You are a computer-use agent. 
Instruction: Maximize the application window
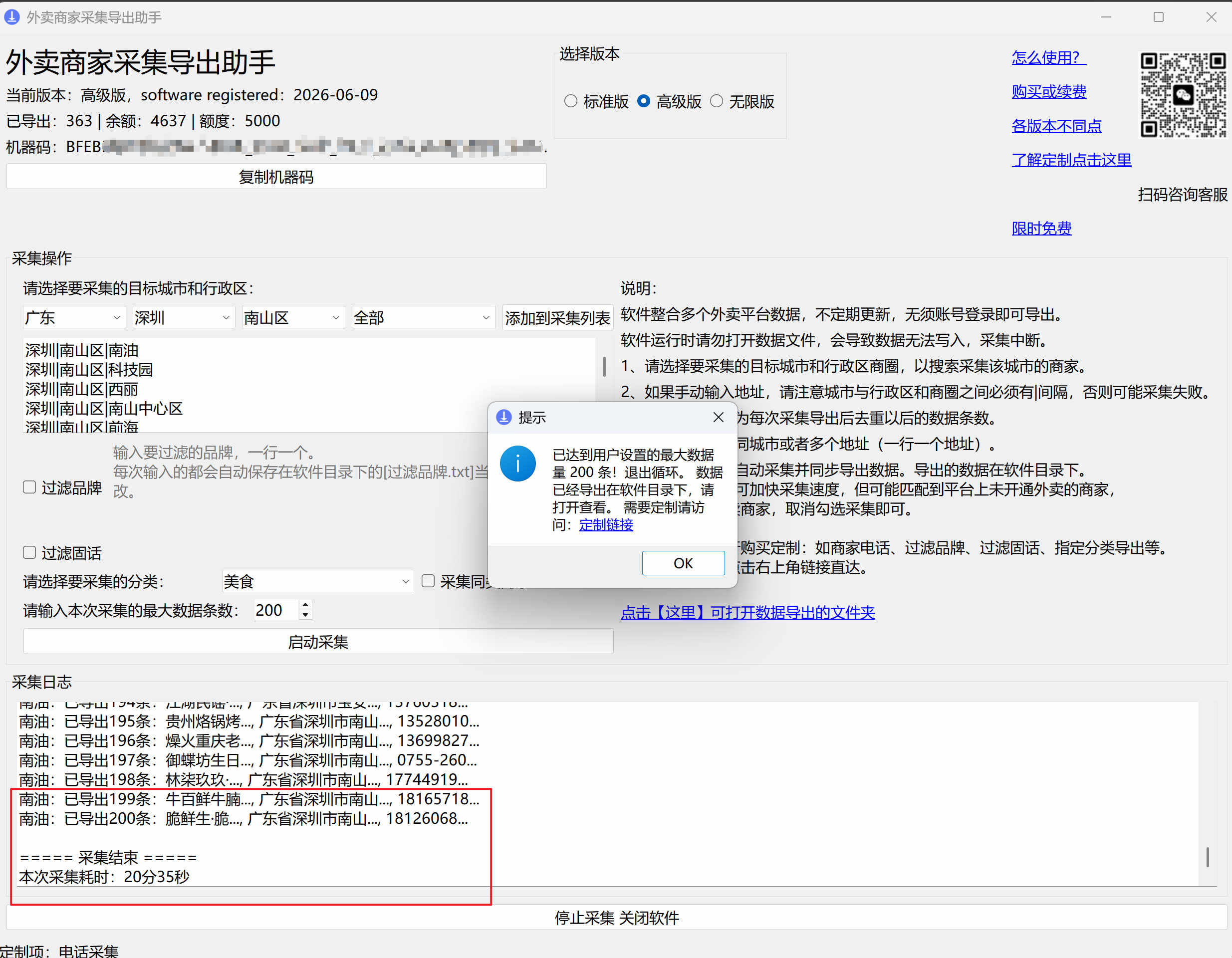click(x=1158, y=17)
